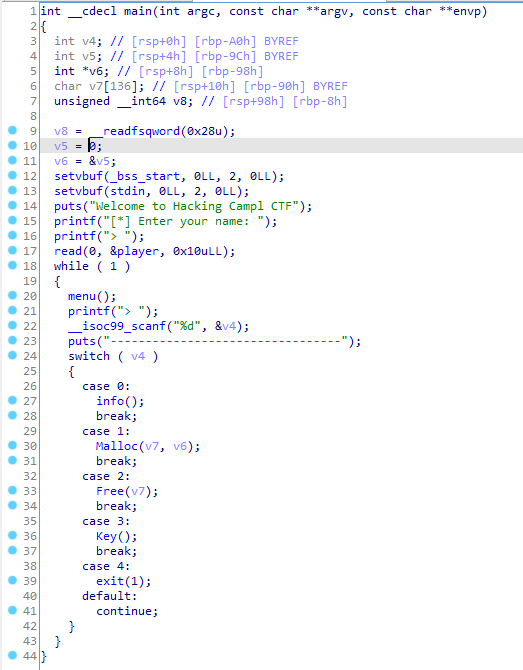Toggle breakpoint dot on line 27
The image size is (523, 670).
click(12, 400)
